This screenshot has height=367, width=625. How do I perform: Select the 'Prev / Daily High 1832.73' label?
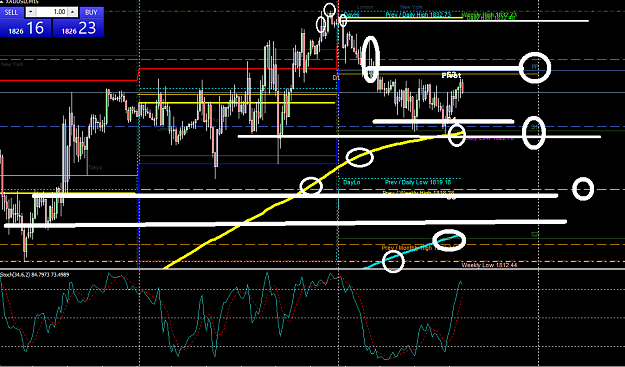click(418, 15)
